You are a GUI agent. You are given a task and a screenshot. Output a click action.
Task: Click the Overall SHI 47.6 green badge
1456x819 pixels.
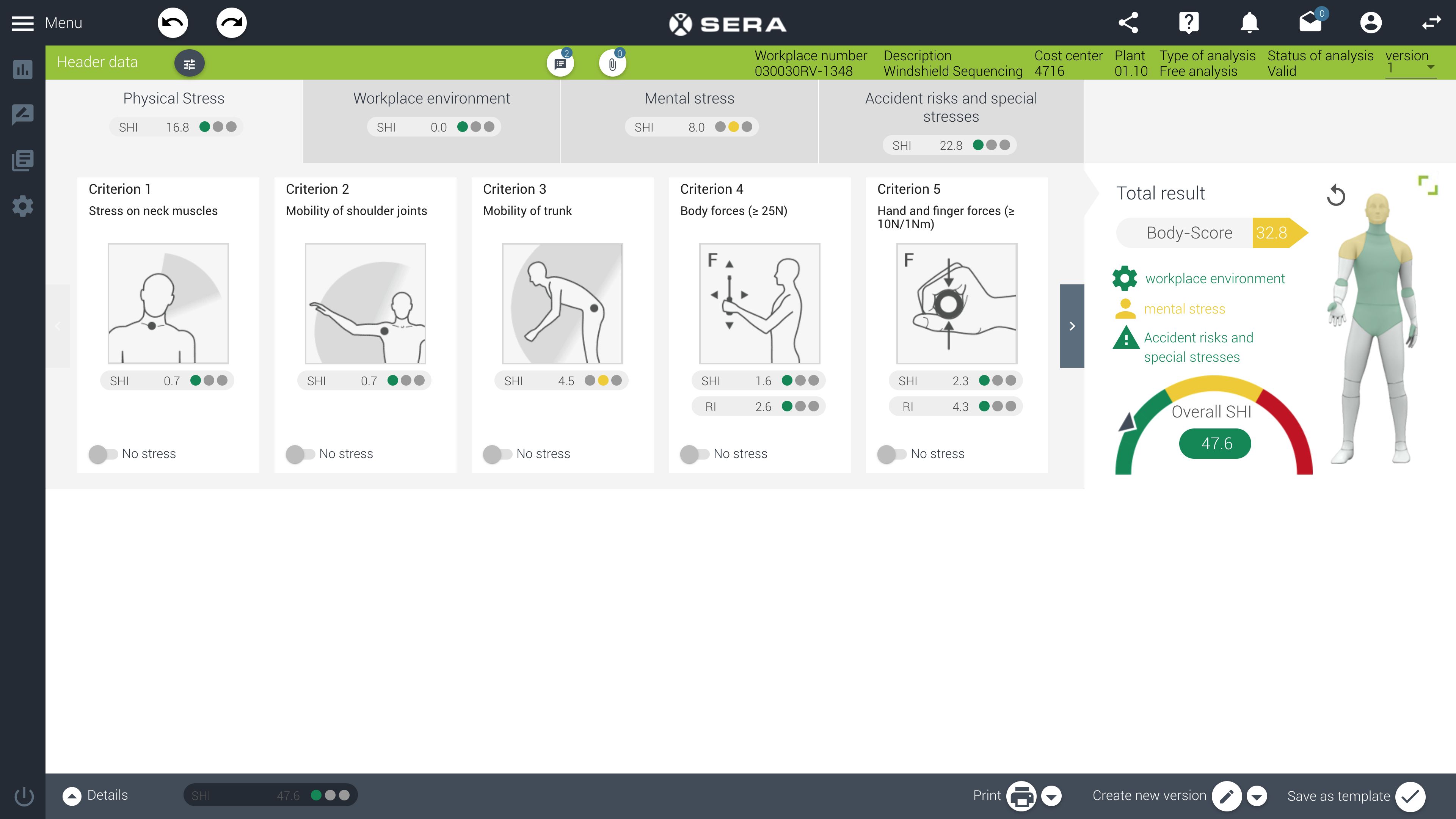pos(1214,444)
